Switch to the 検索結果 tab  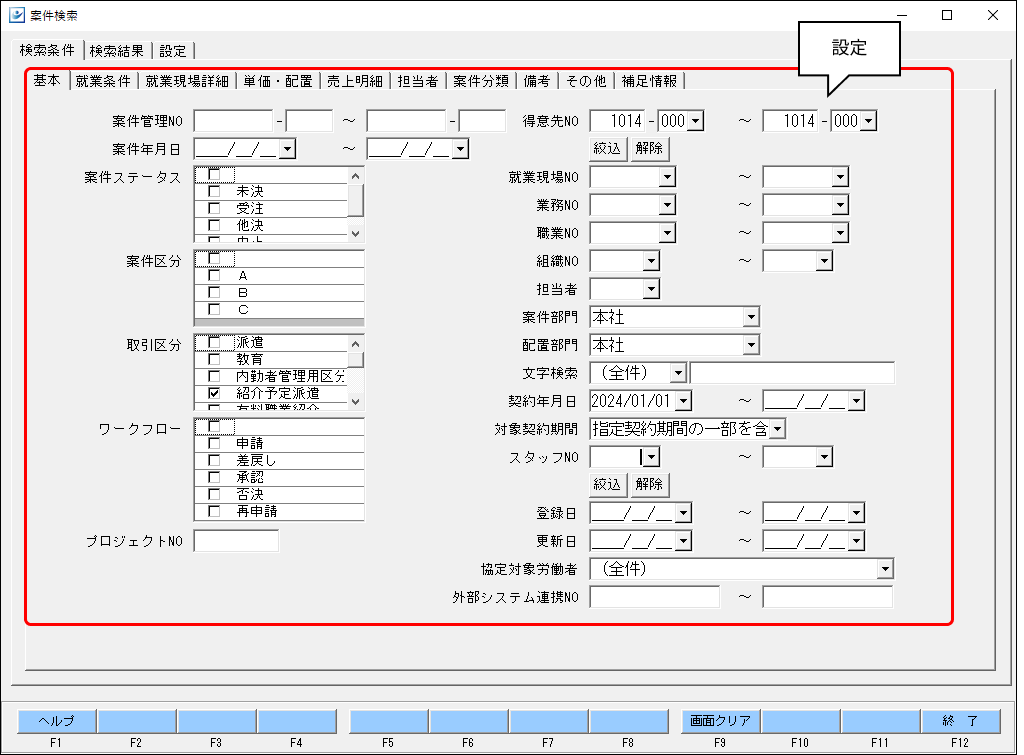click(x=116, y=51)
